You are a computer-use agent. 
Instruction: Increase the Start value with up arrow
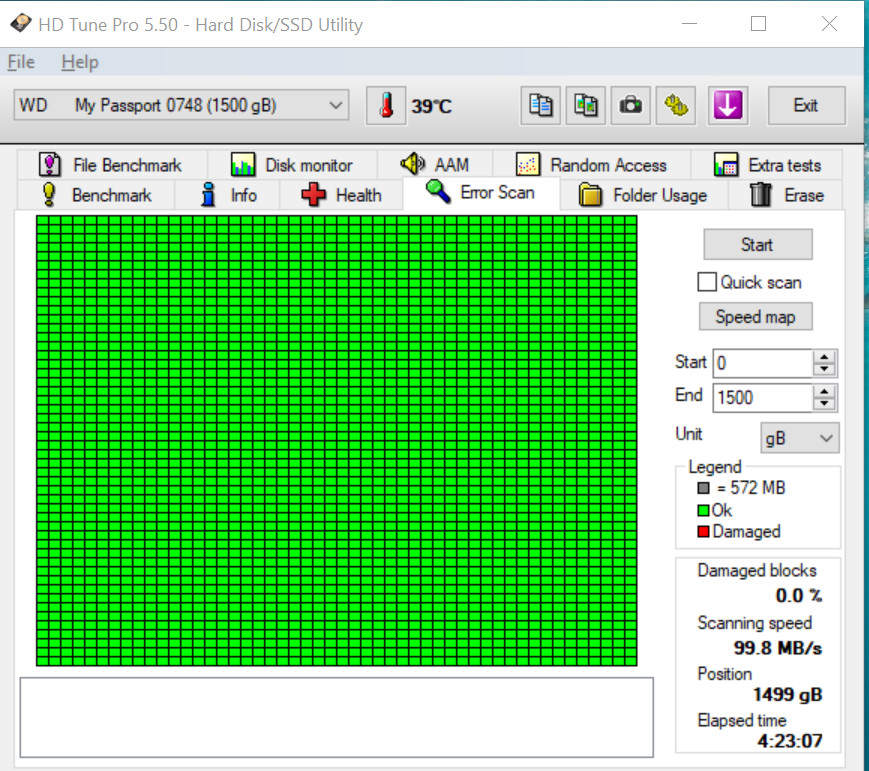pos(824,357)
